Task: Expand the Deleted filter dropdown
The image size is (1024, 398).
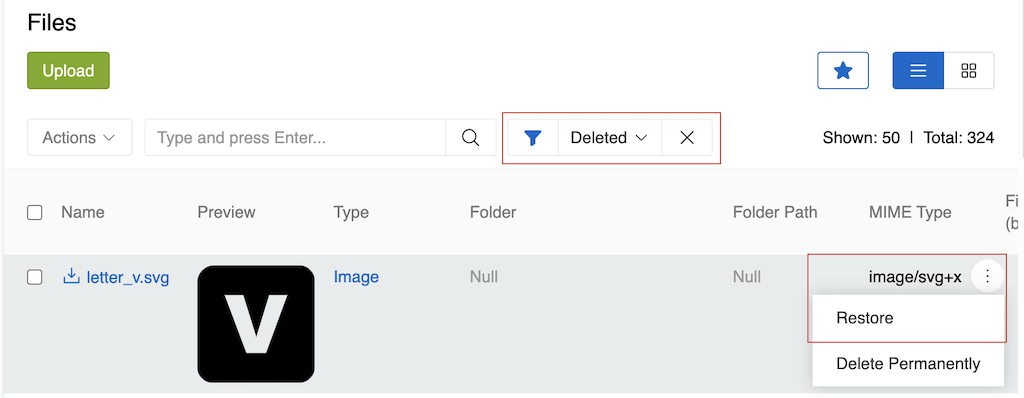Action: (x=609, y=138)
